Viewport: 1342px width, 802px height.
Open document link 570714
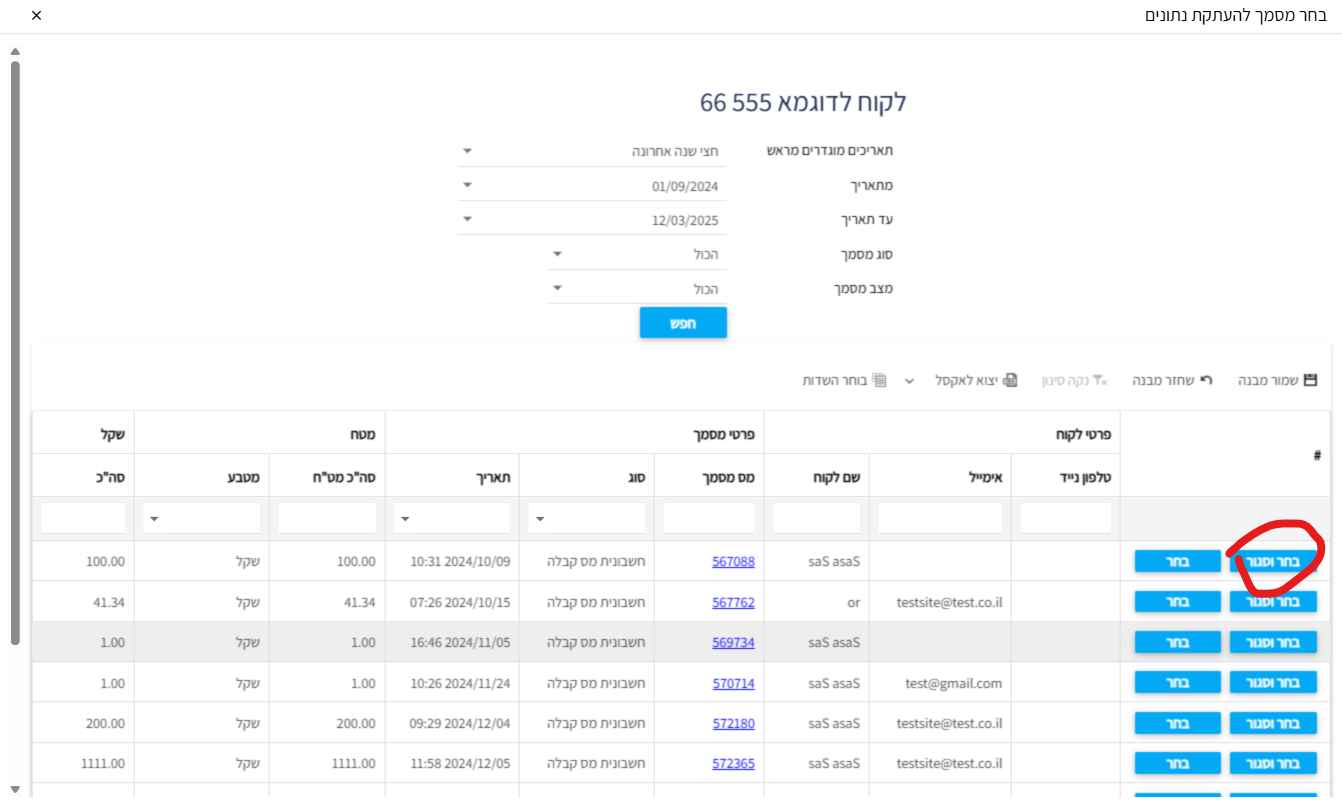coord(733,683)
